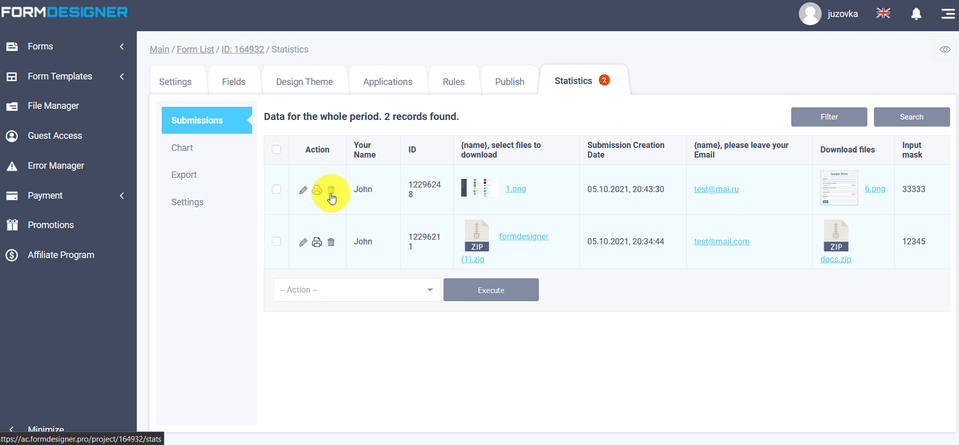Screen dimensions: 959x445
Task: Click the Filter button
Action: point(829,117)
